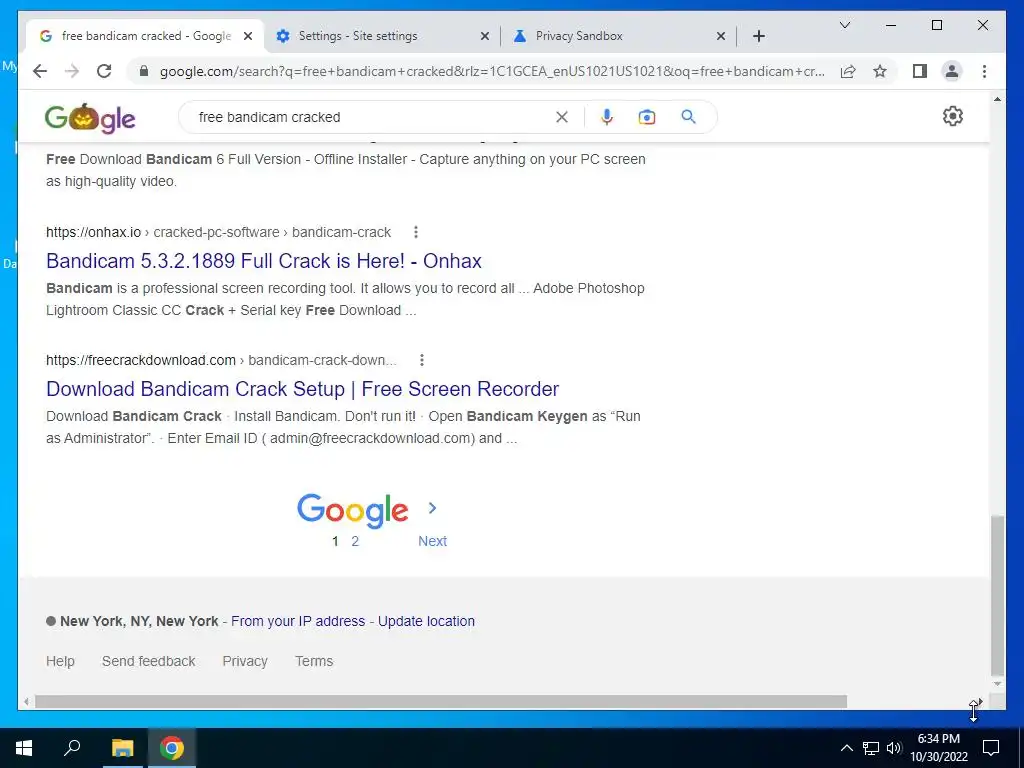Open Windows taskbar search
1024x768 pixels.
(x=72, y=748)
